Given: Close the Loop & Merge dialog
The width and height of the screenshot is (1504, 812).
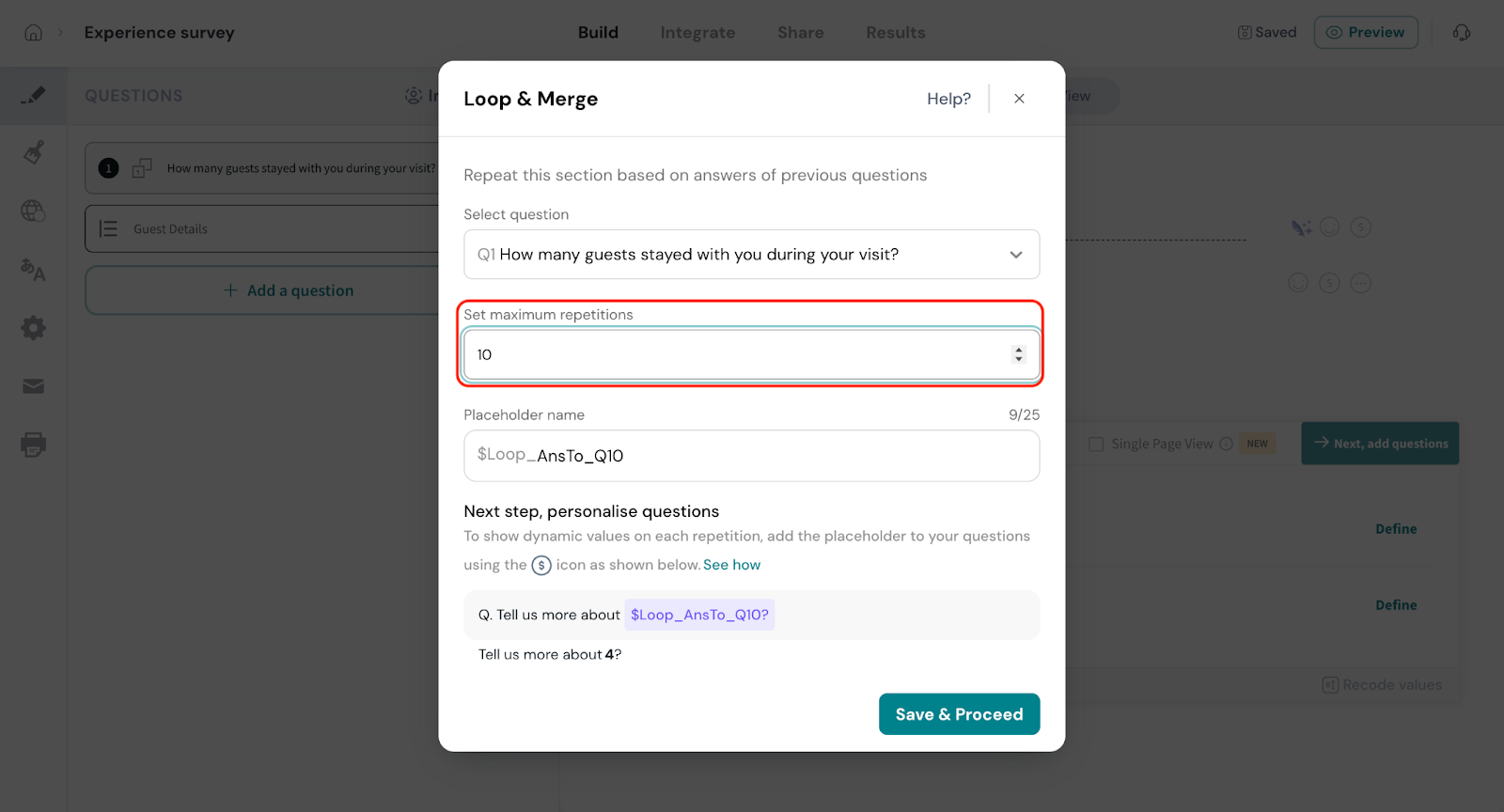Looking at the screenshot, I should [1019, 99].
